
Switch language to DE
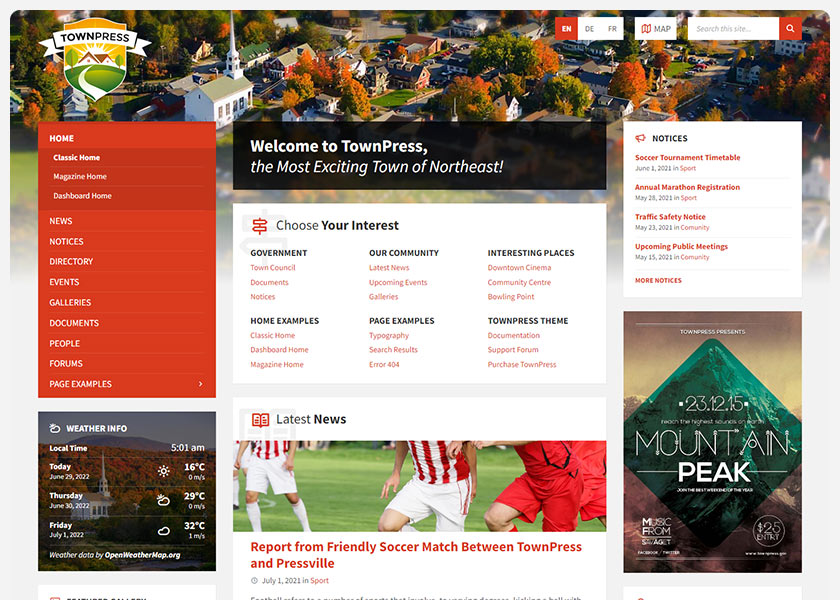tap(589, 28)
